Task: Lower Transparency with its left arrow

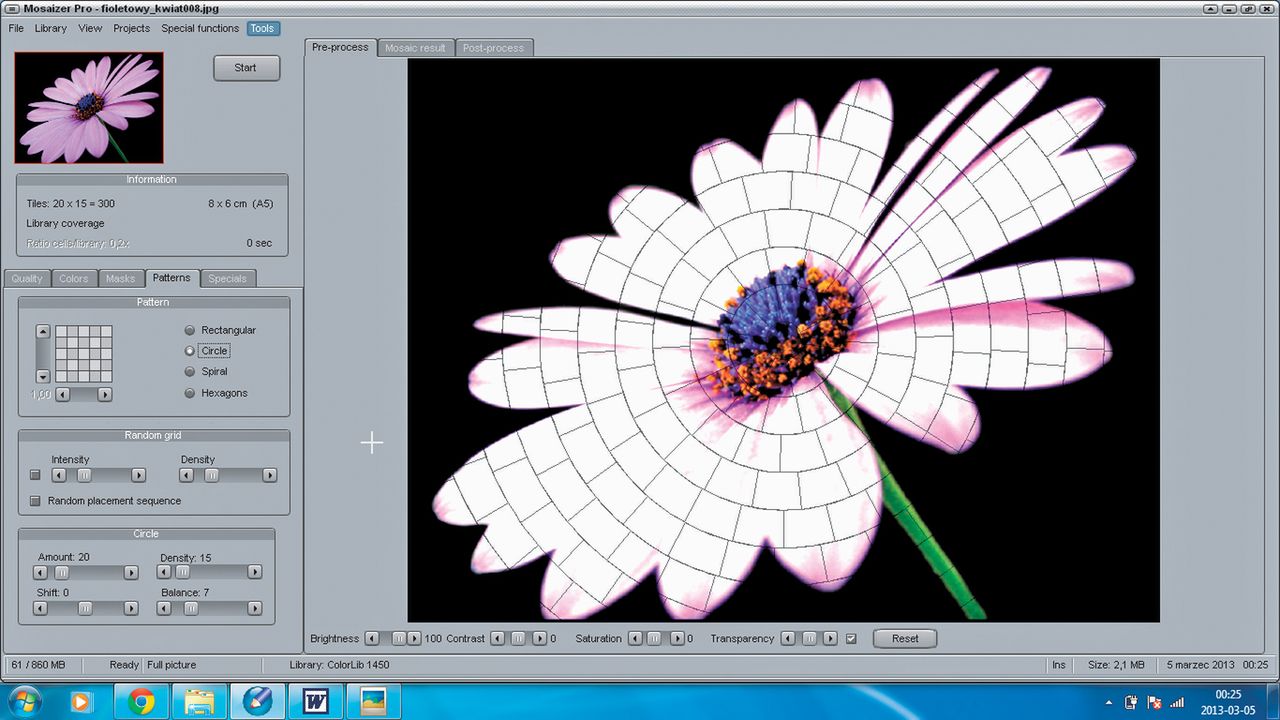Action: 788,638
